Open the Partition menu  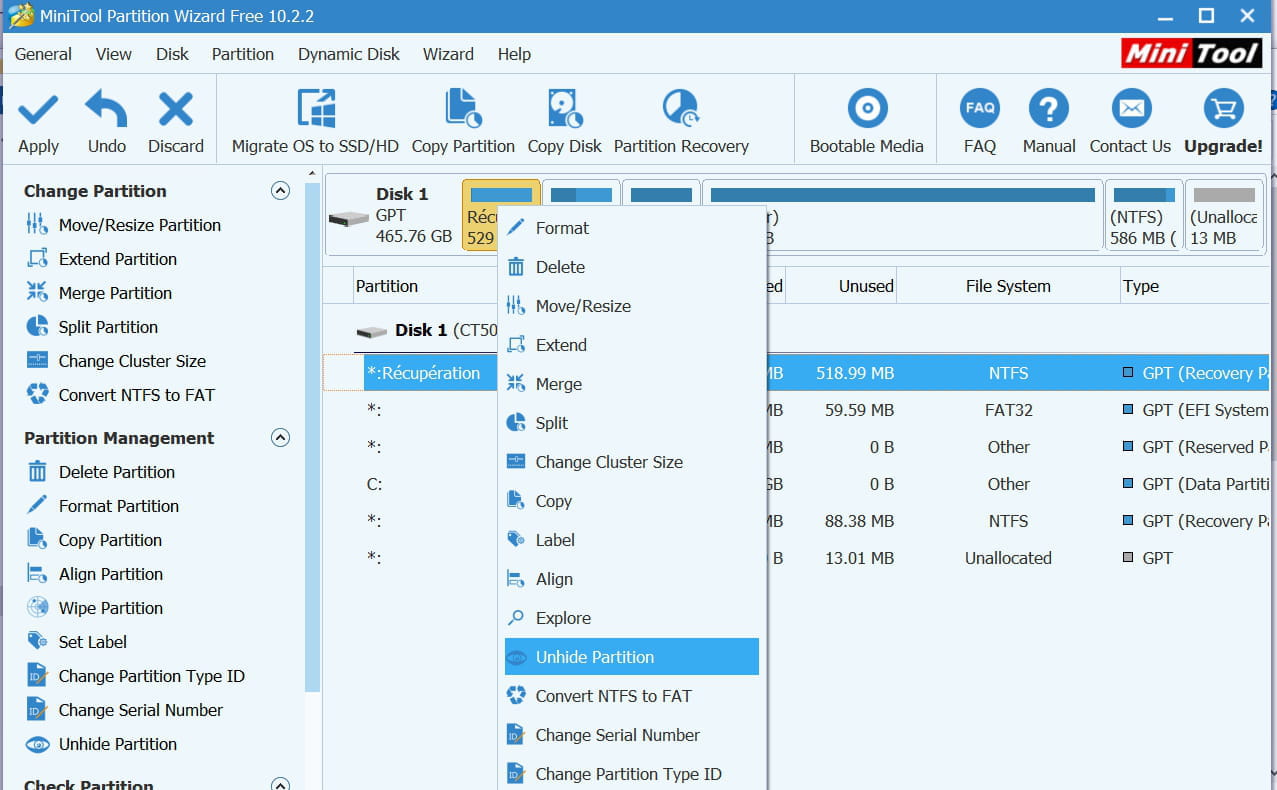pos(243,54)
